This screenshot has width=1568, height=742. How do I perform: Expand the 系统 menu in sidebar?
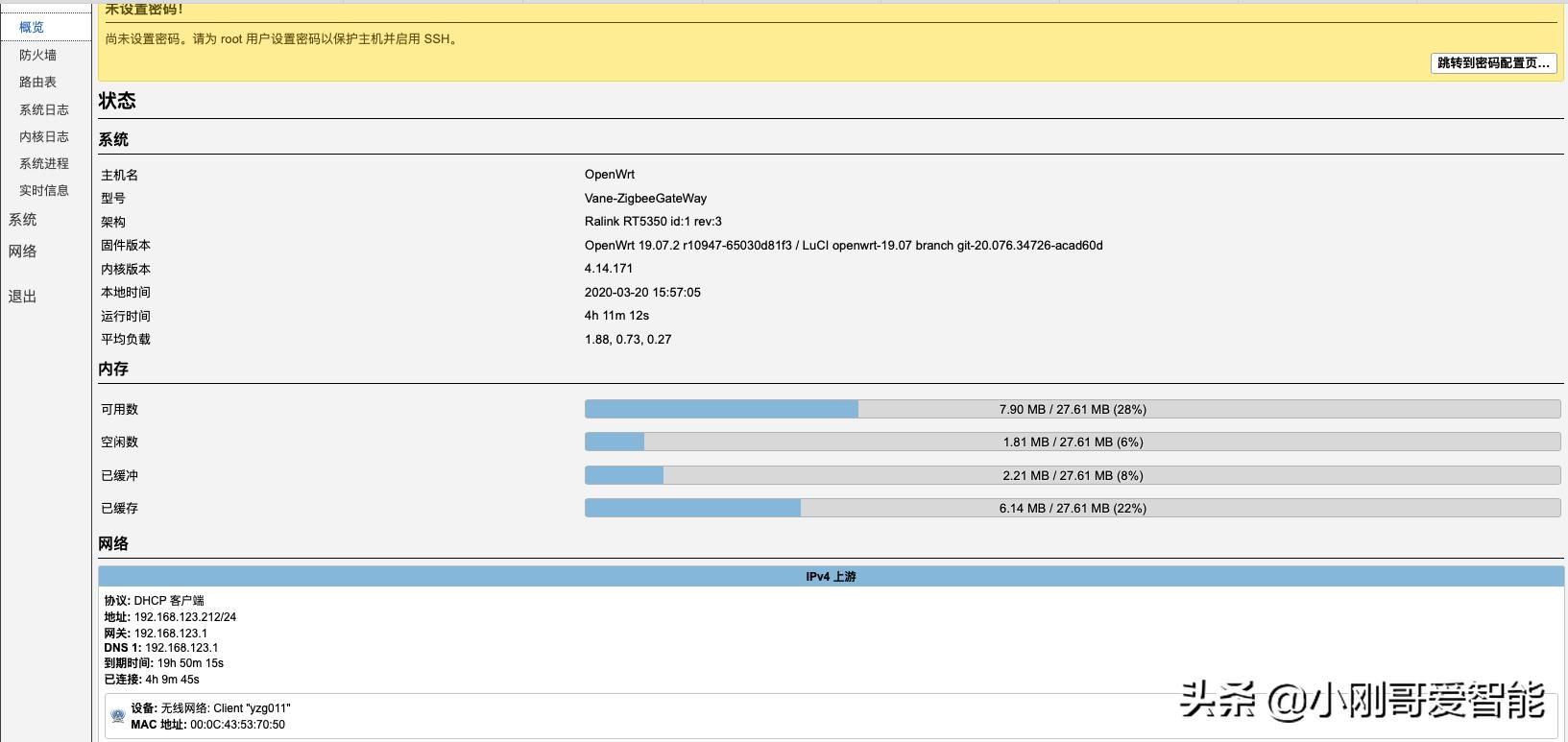coord(22,220)
